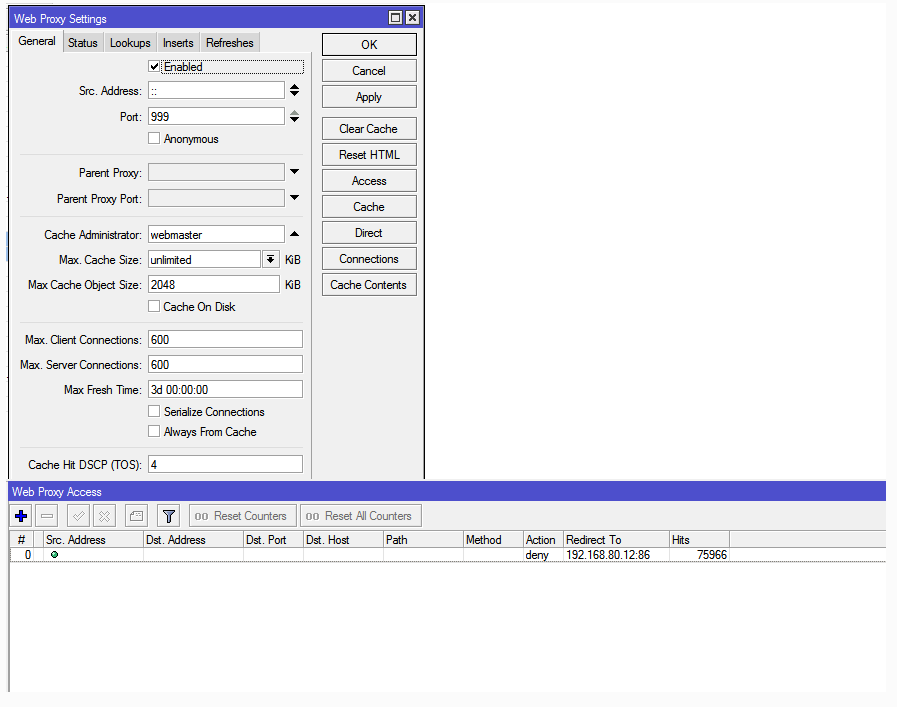Click the comment icon in access toolbar
897x707 pixels.
[136, 516]
